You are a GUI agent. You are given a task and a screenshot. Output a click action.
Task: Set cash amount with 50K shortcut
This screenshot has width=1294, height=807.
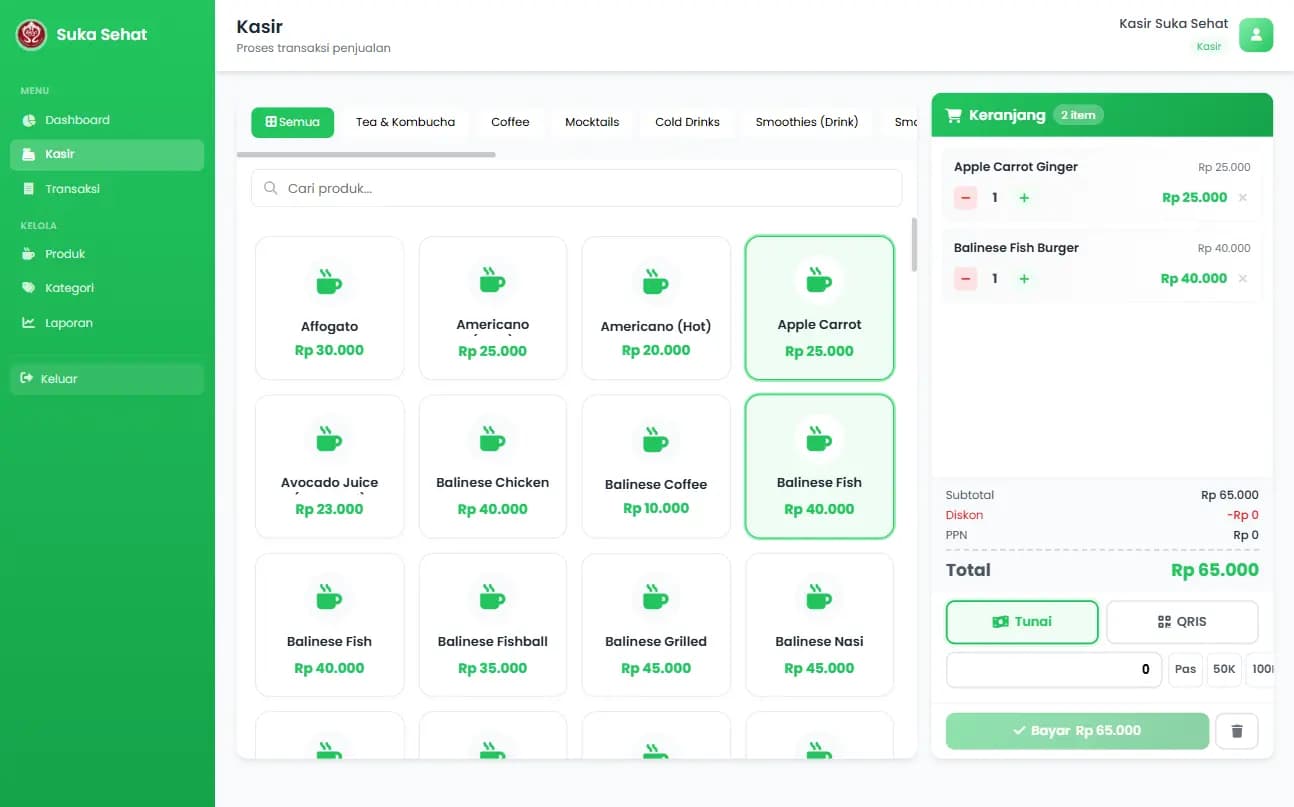[1224, 669]
